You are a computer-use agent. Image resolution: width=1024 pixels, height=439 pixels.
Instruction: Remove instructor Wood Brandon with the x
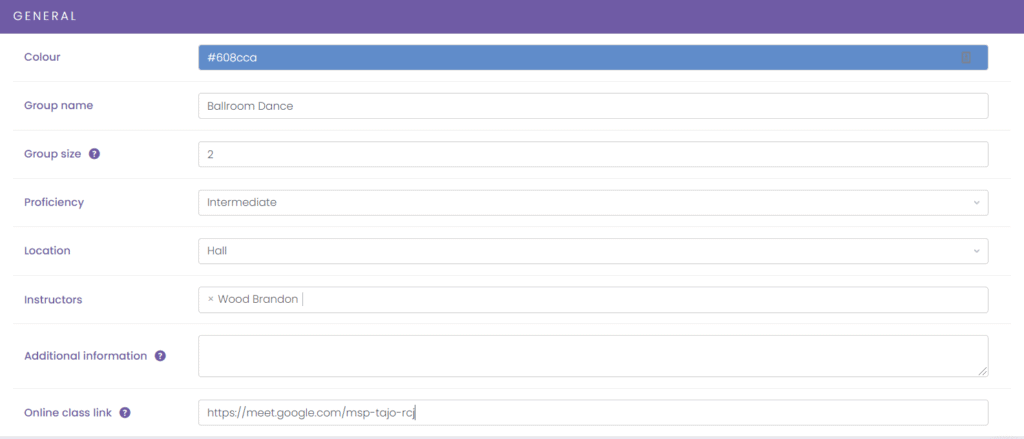[210, 299]
